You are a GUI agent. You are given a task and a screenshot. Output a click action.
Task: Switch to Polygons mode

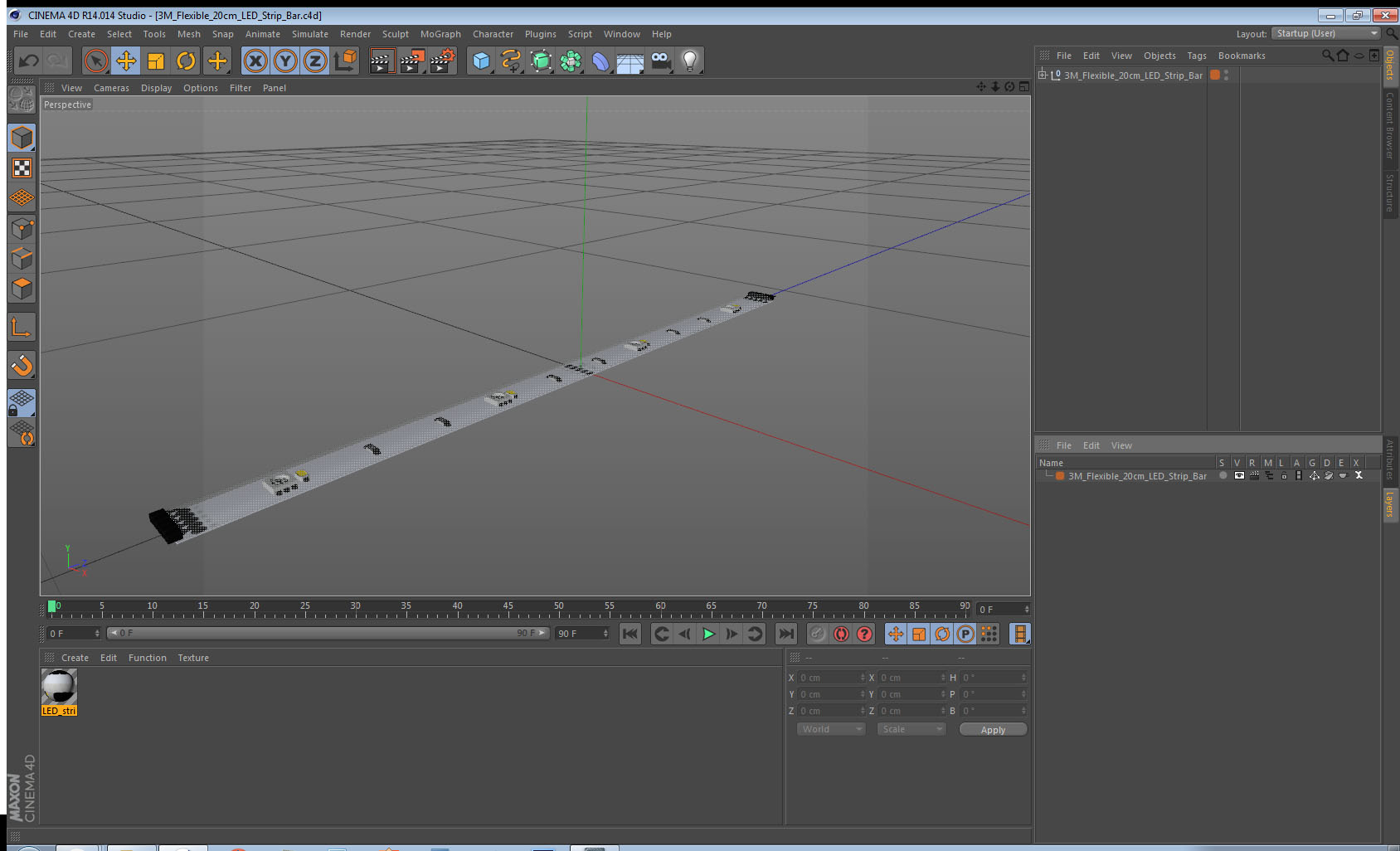(x=22, y=288)
